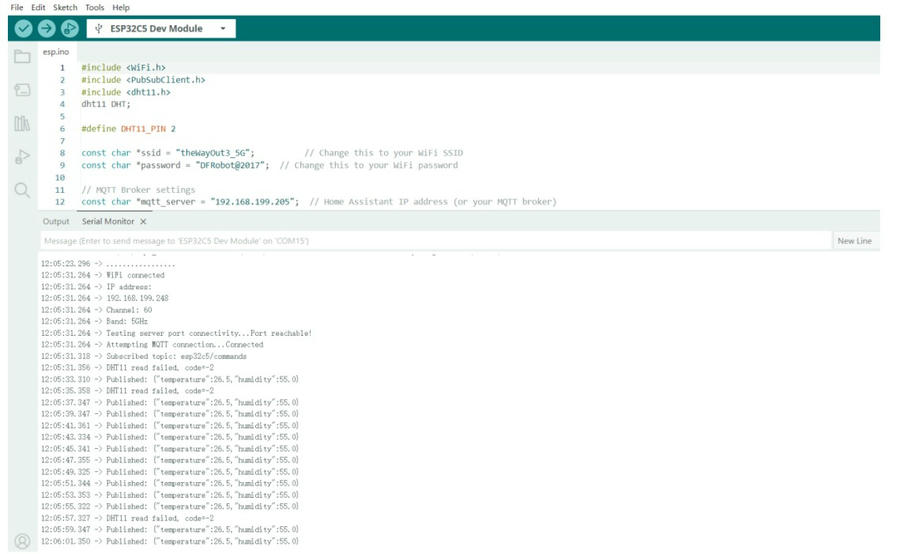The image size is (900, 554).
Task: Click the '// MQTT Broker settings' comment
Action: [x=138, y=190]
